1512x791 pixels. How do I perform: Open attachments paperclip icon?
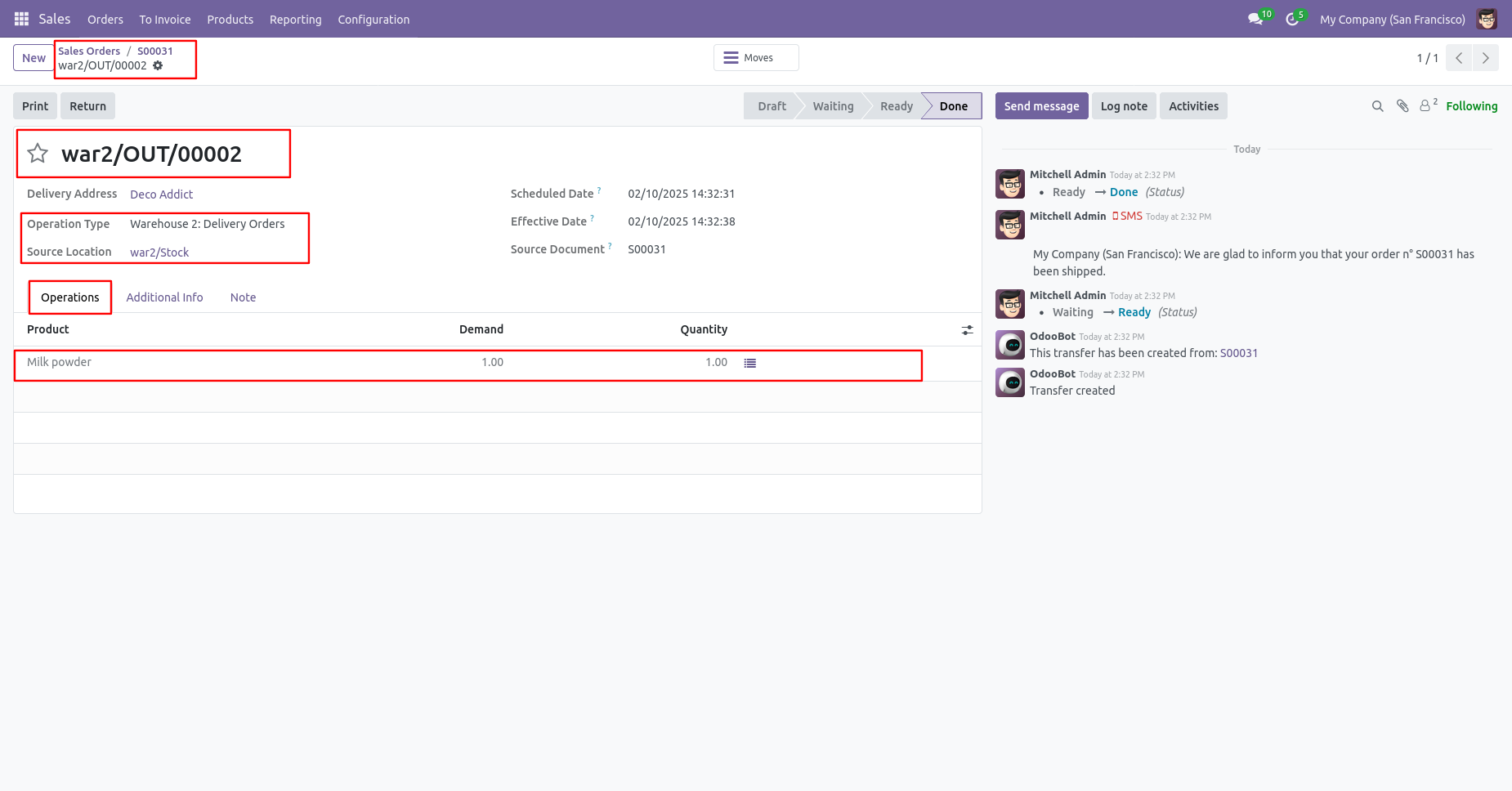[x=1402, y=106]
